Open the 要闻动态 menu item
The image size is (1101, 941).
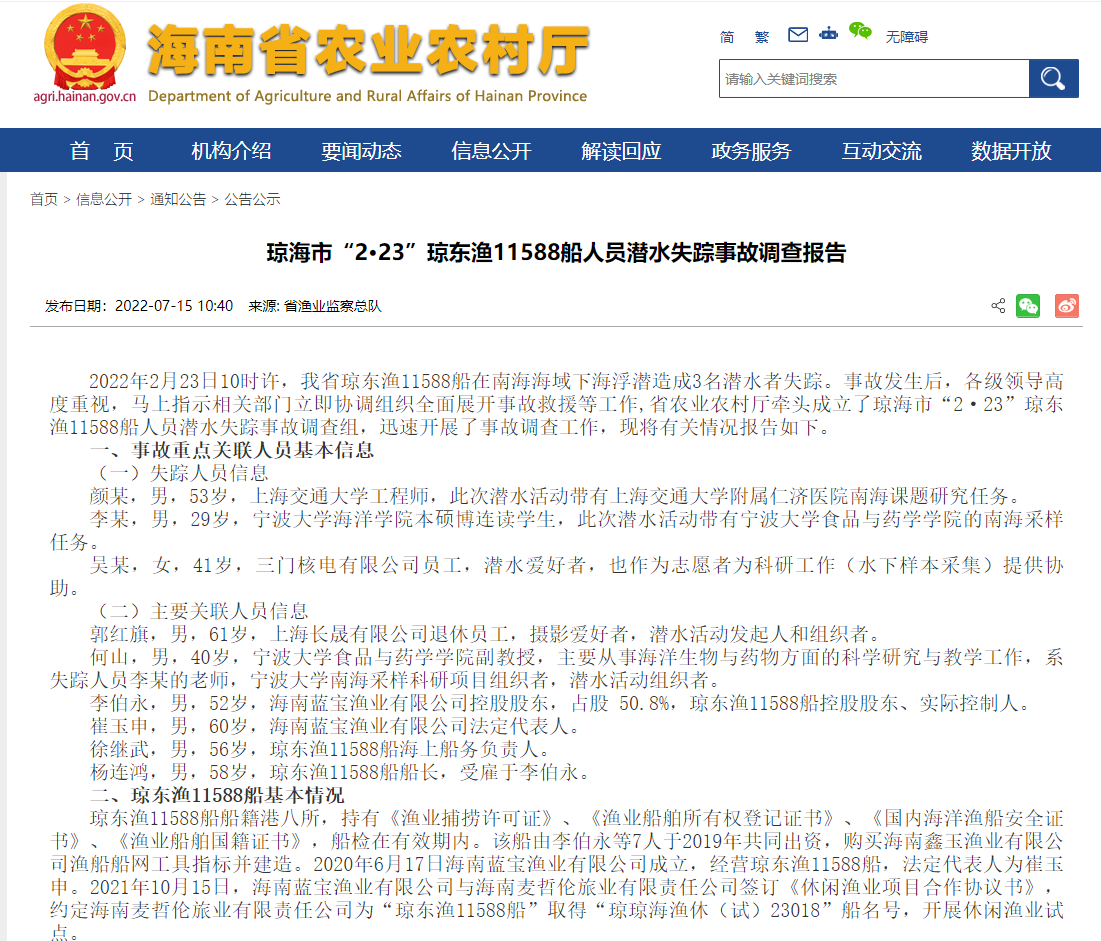(x=361, y=150)
